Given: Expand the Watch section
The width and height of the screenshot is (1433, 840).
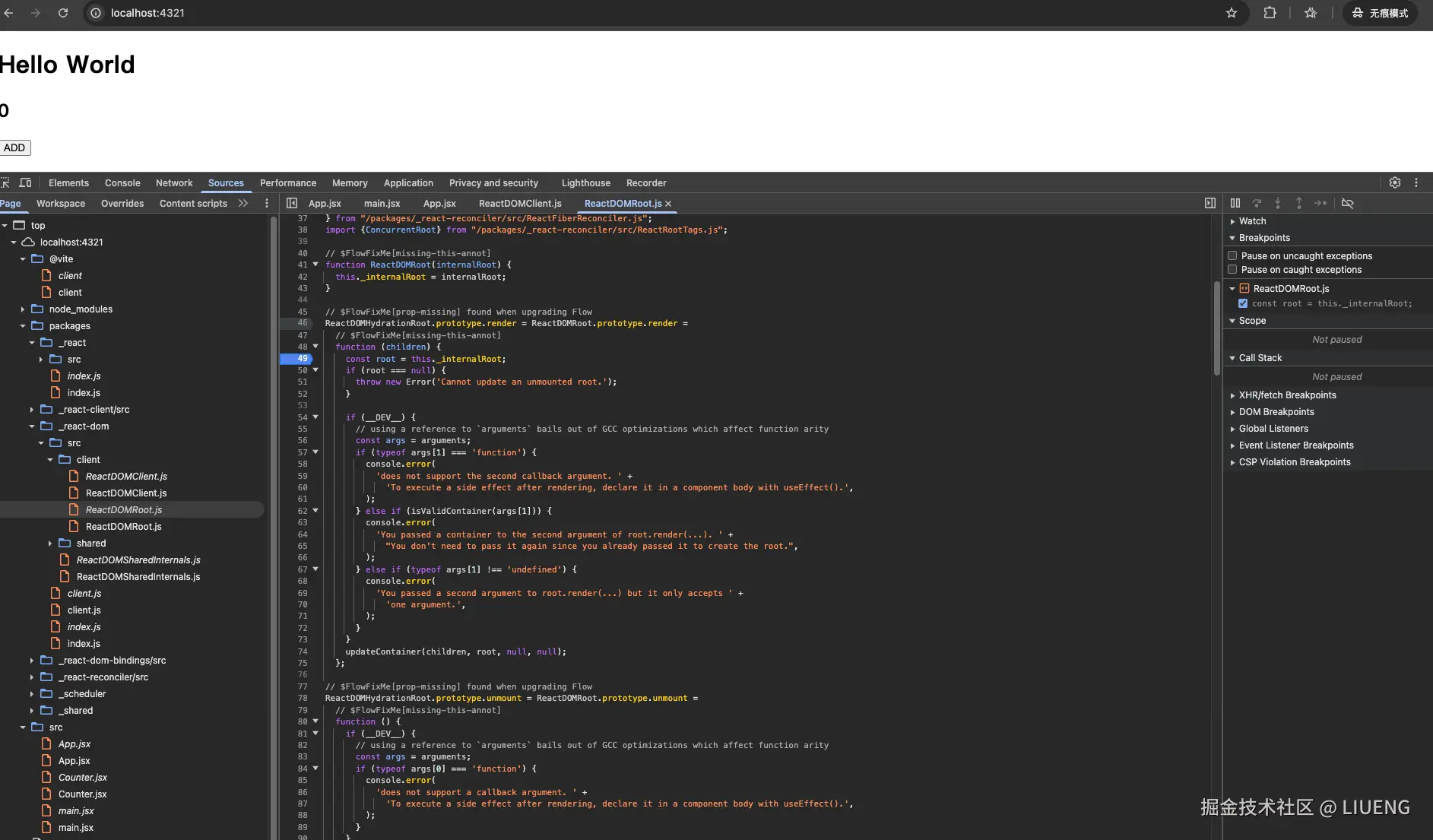Looking at the screenshot, I should coord(1233,220).
